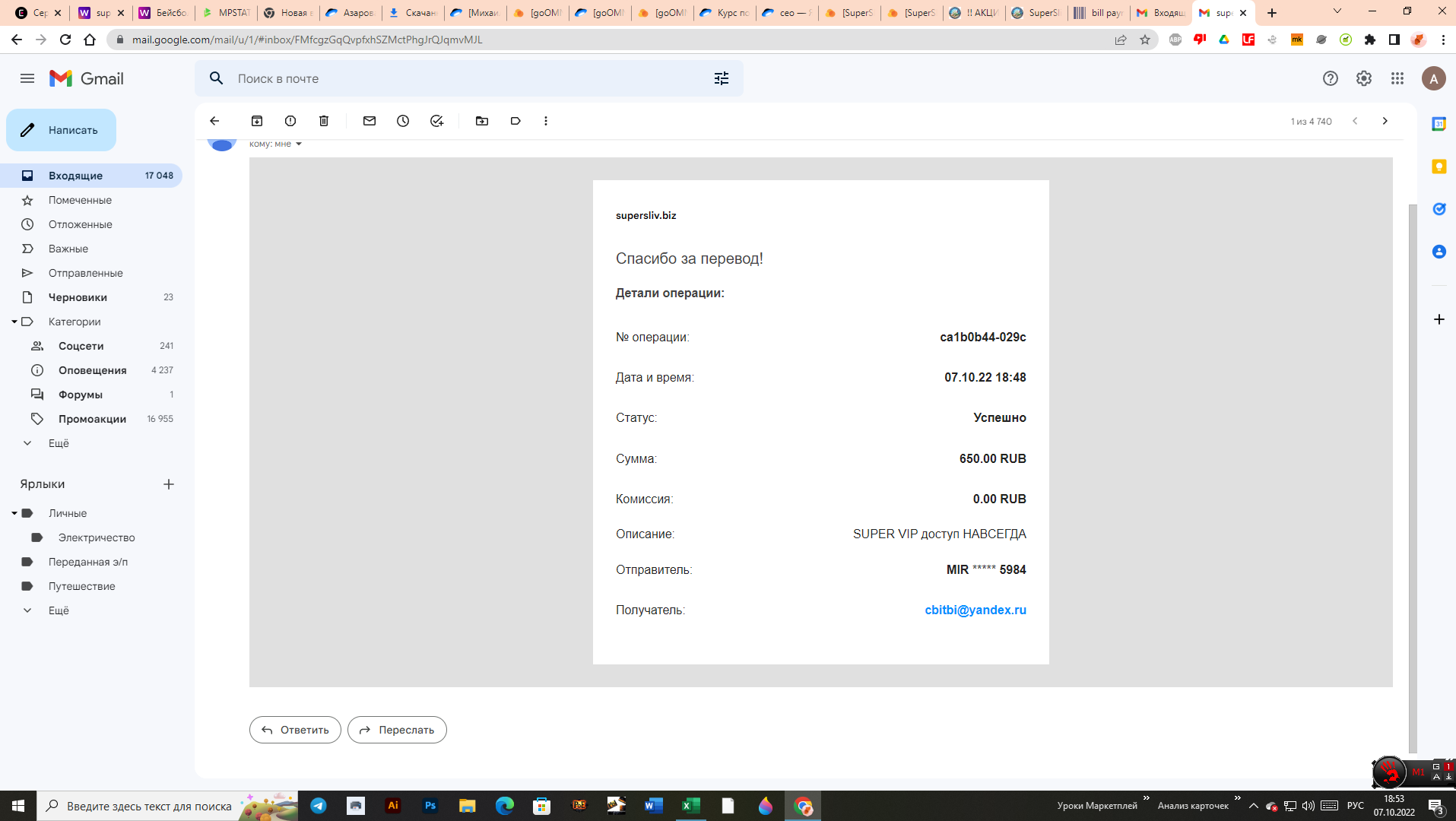Open Excel from taskbar
Image resolution: width=1456 pixels, height=821 pixels.
691,806
